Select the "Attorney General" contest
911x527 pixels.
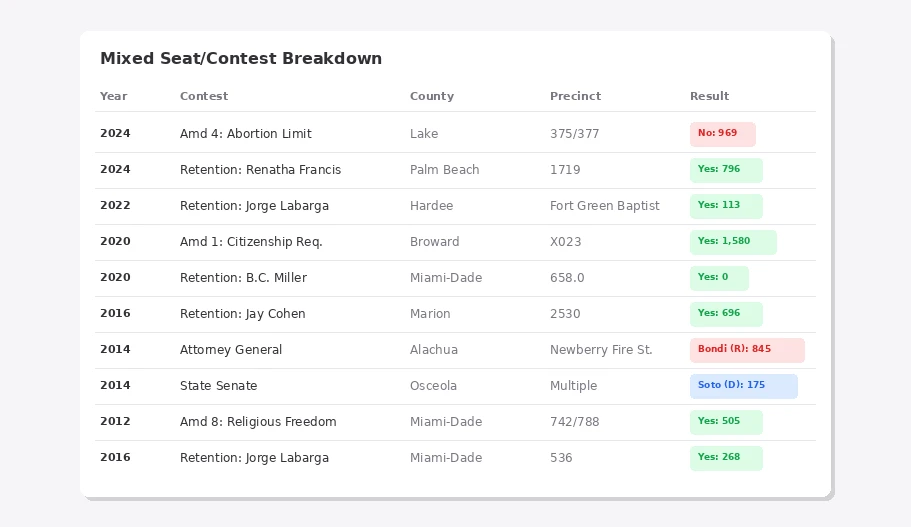[231, 350]
